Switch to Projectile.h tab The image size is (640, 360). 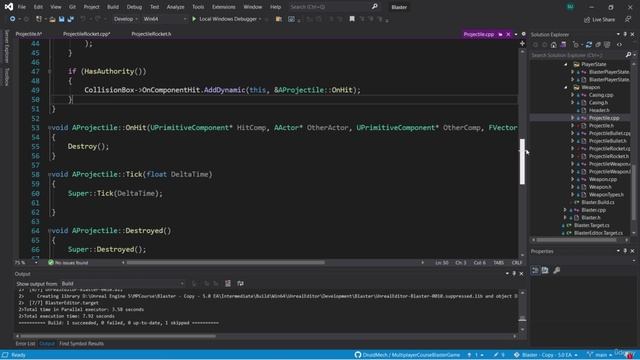(x=29, y=34)
